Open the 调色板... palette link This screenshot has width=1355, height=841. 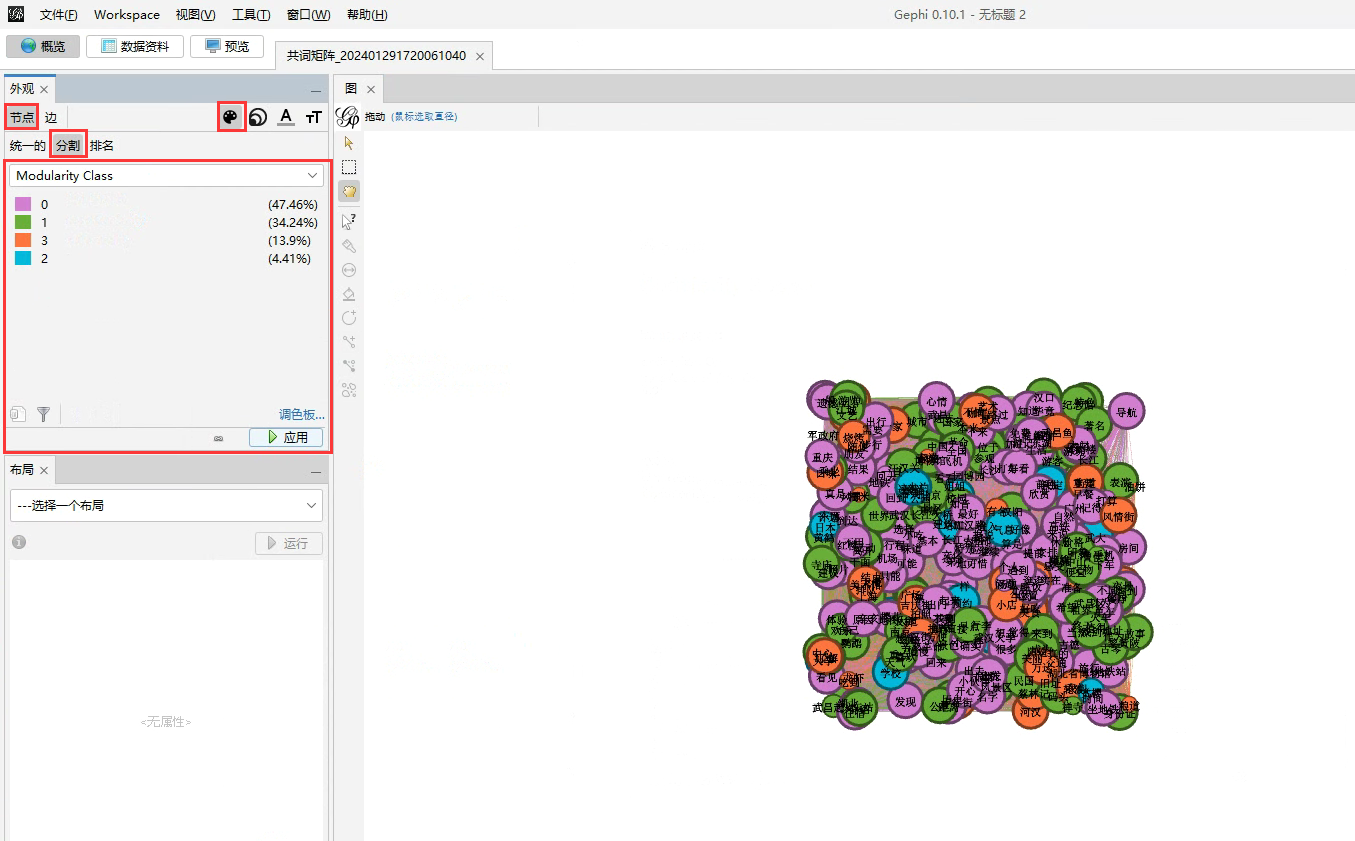(301, 414)
